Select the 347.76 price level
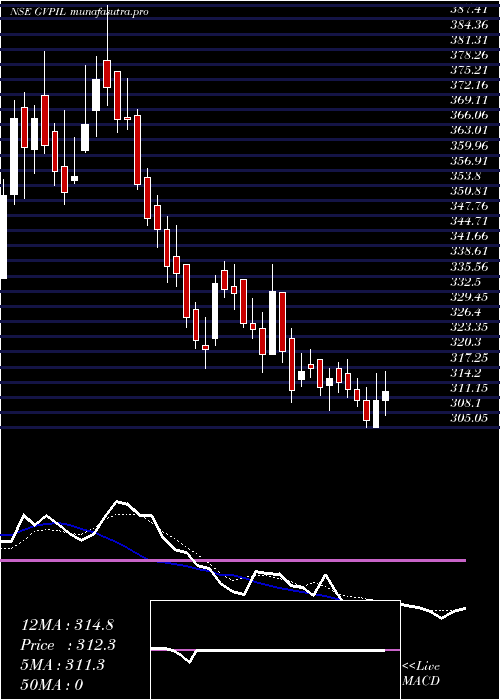This screenshot has width=500, height=700. click(467, 206)
